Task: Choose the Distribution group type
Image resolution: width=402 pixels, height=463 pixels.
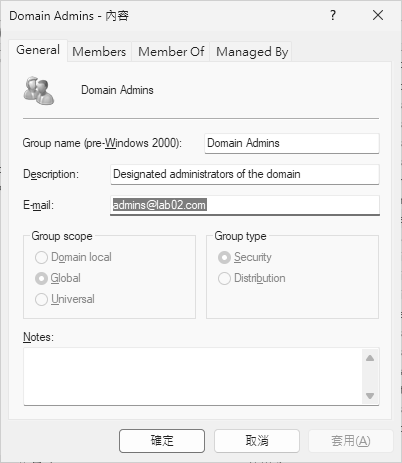Action: tap(224, 278)
